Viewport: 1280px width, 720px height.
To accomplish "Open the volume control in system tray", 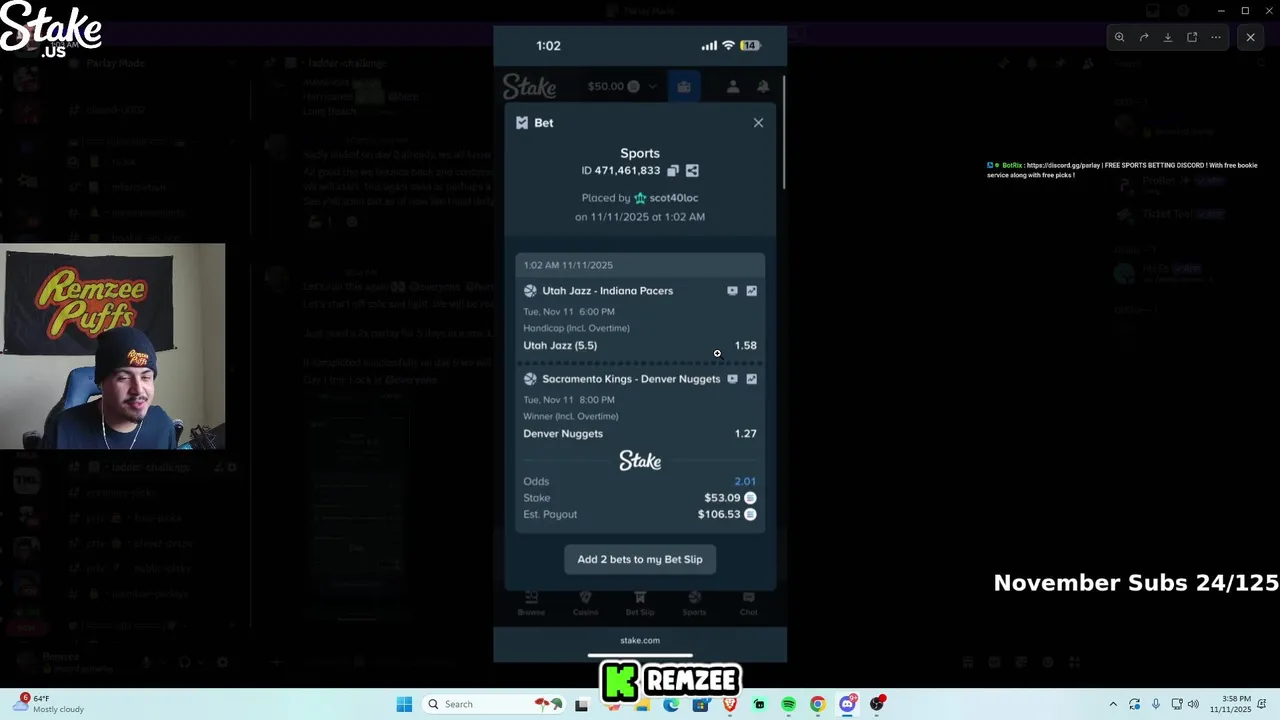I will pos(1193,704).
